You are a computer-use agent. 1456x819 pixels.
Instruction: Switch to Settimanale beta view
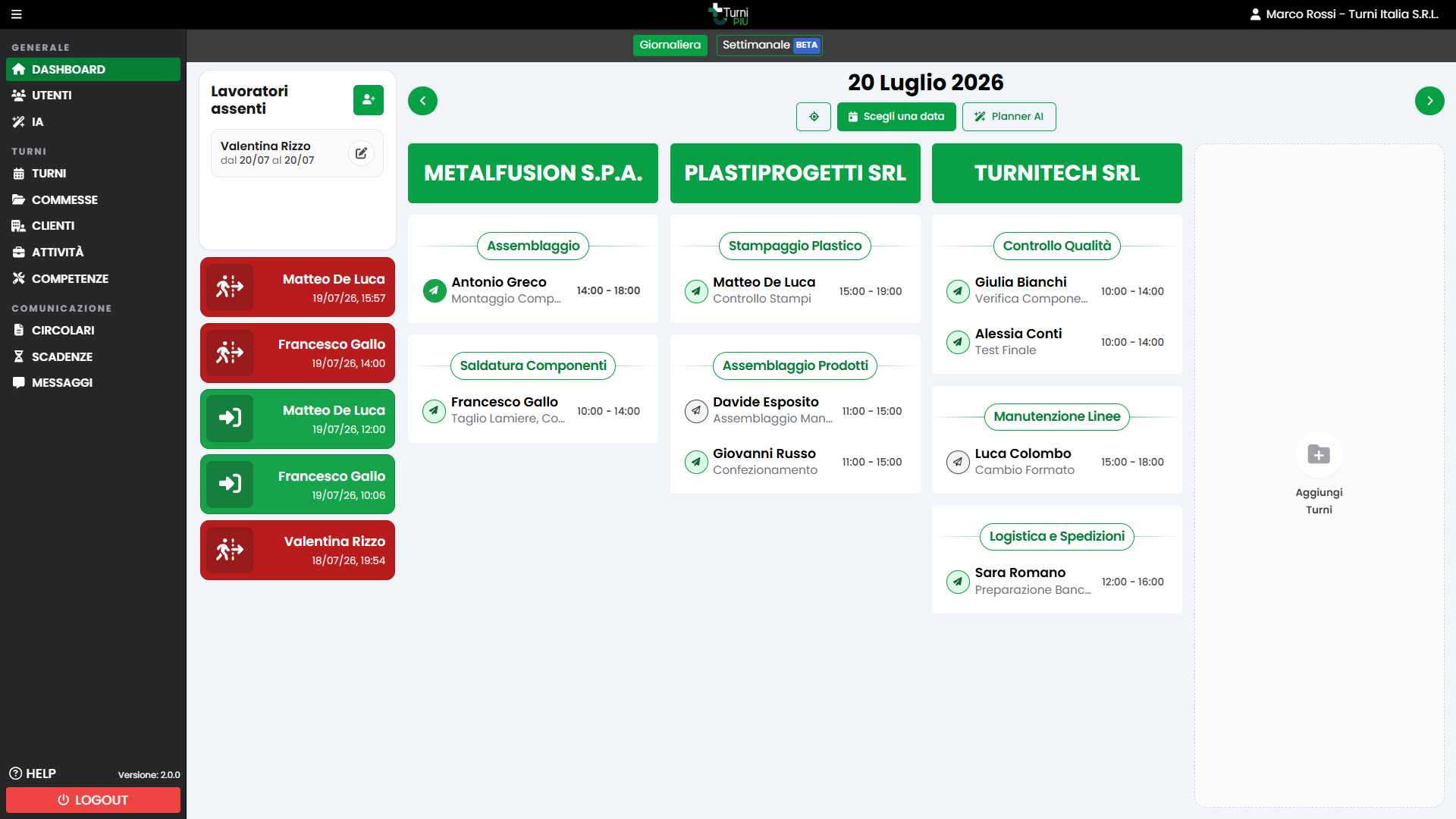(770, 45)
